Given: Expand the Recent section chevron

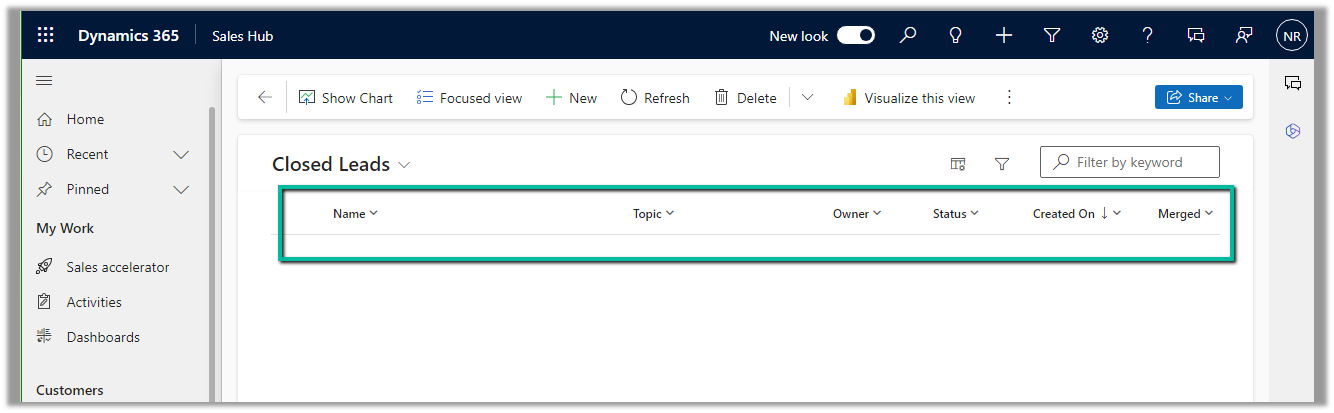Looking at the screenshot, I should pos(181,154).
